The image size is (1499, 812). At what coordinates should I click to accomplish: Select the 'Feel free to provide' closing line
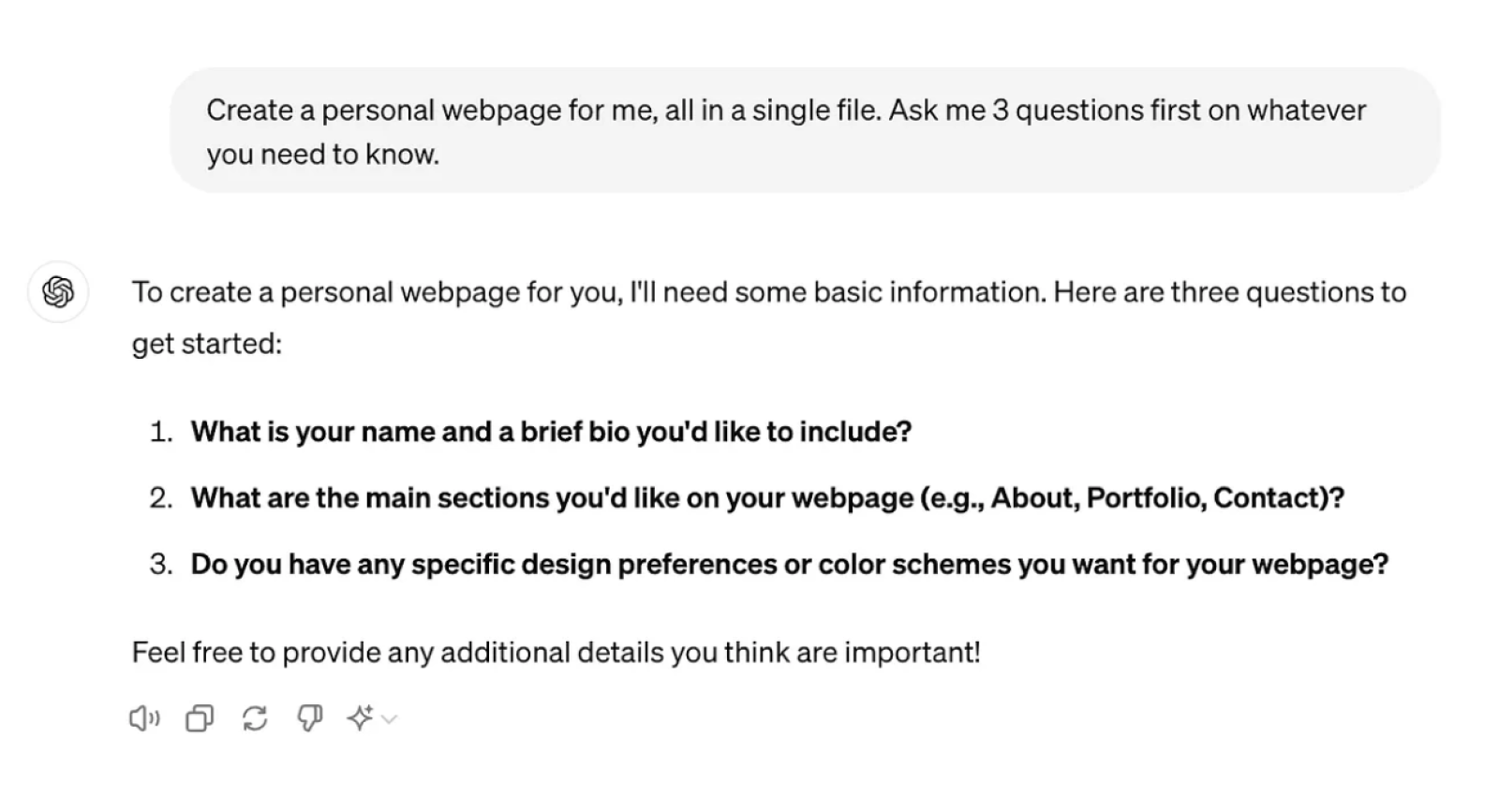click(557, 652)
